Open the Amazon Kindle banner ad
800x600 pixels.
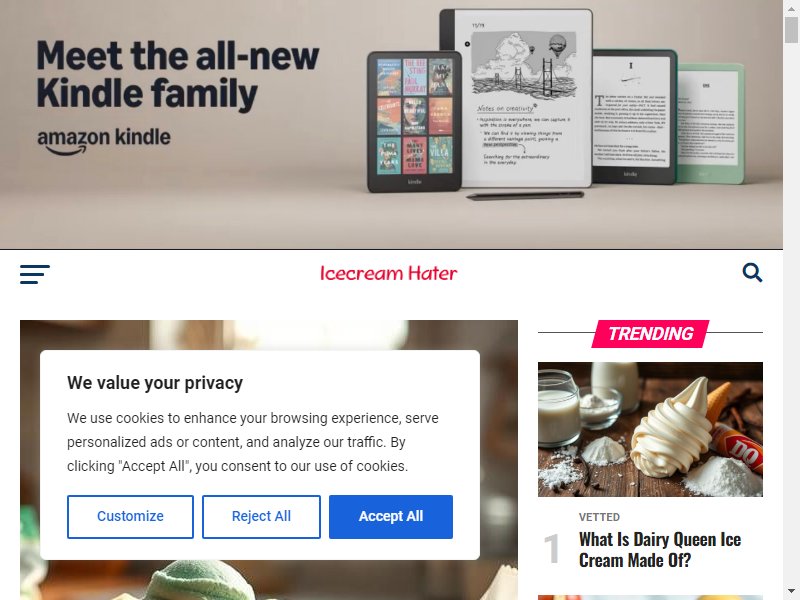click(391, 124)
